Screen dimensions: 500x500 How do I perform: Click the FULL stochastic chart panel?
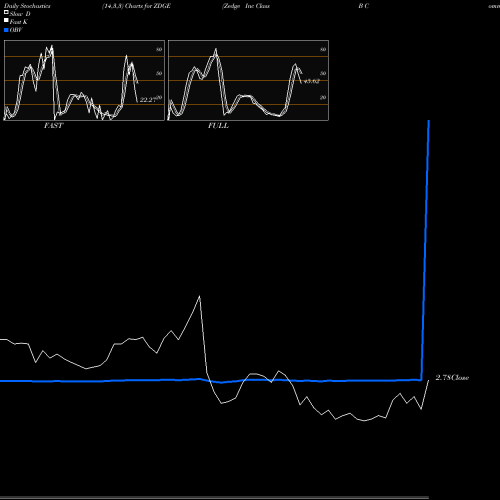point(248,80)
